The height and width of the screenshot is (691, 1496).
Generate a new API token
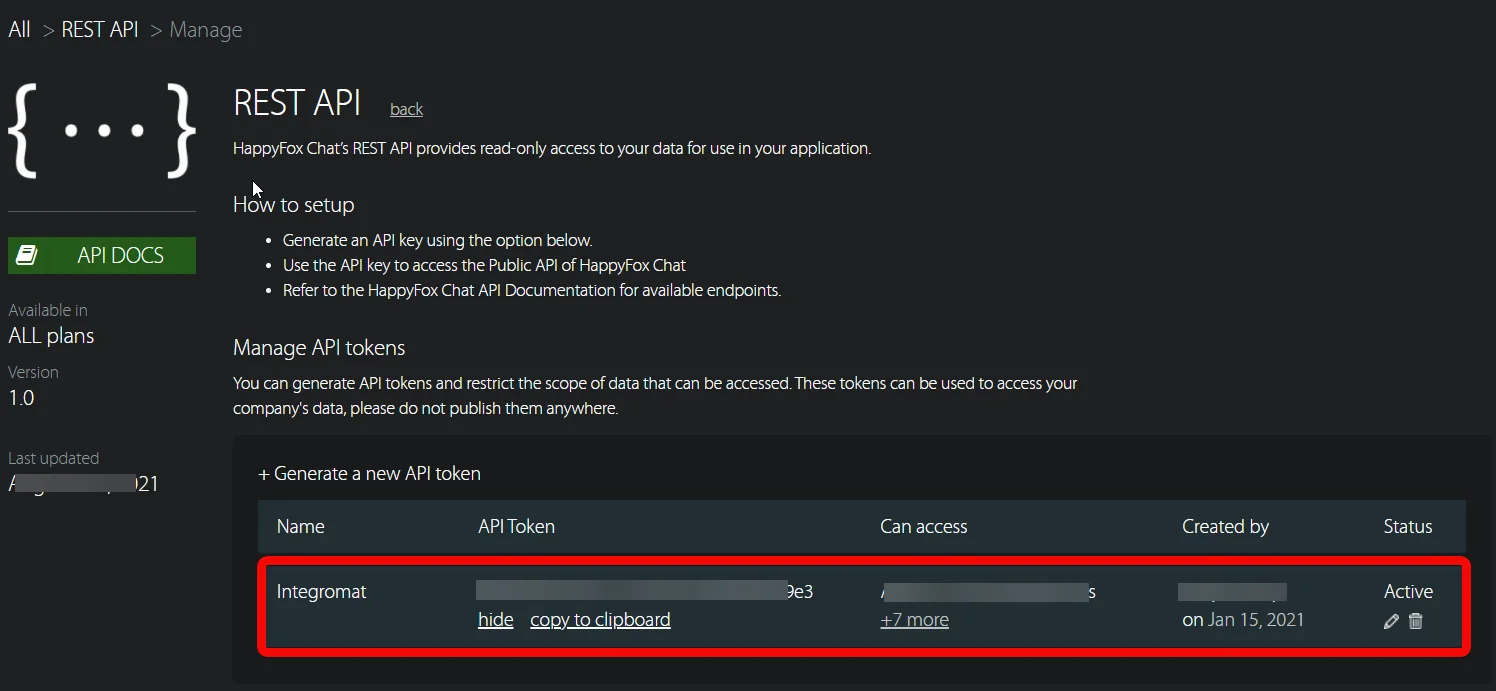pos(369,473)
